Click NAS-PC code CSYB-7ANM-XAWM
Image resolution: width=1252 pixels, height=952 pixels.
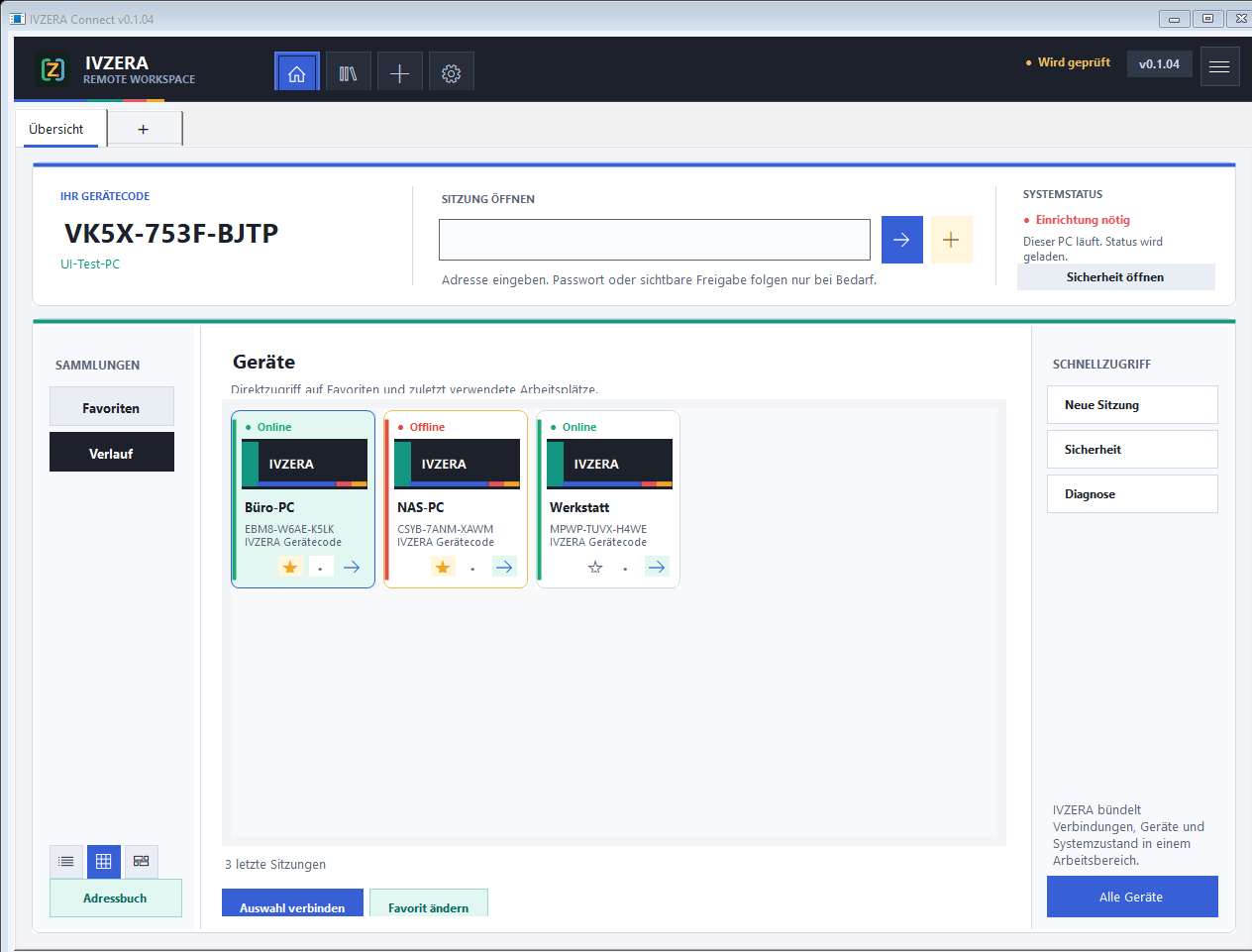point(445,529)
